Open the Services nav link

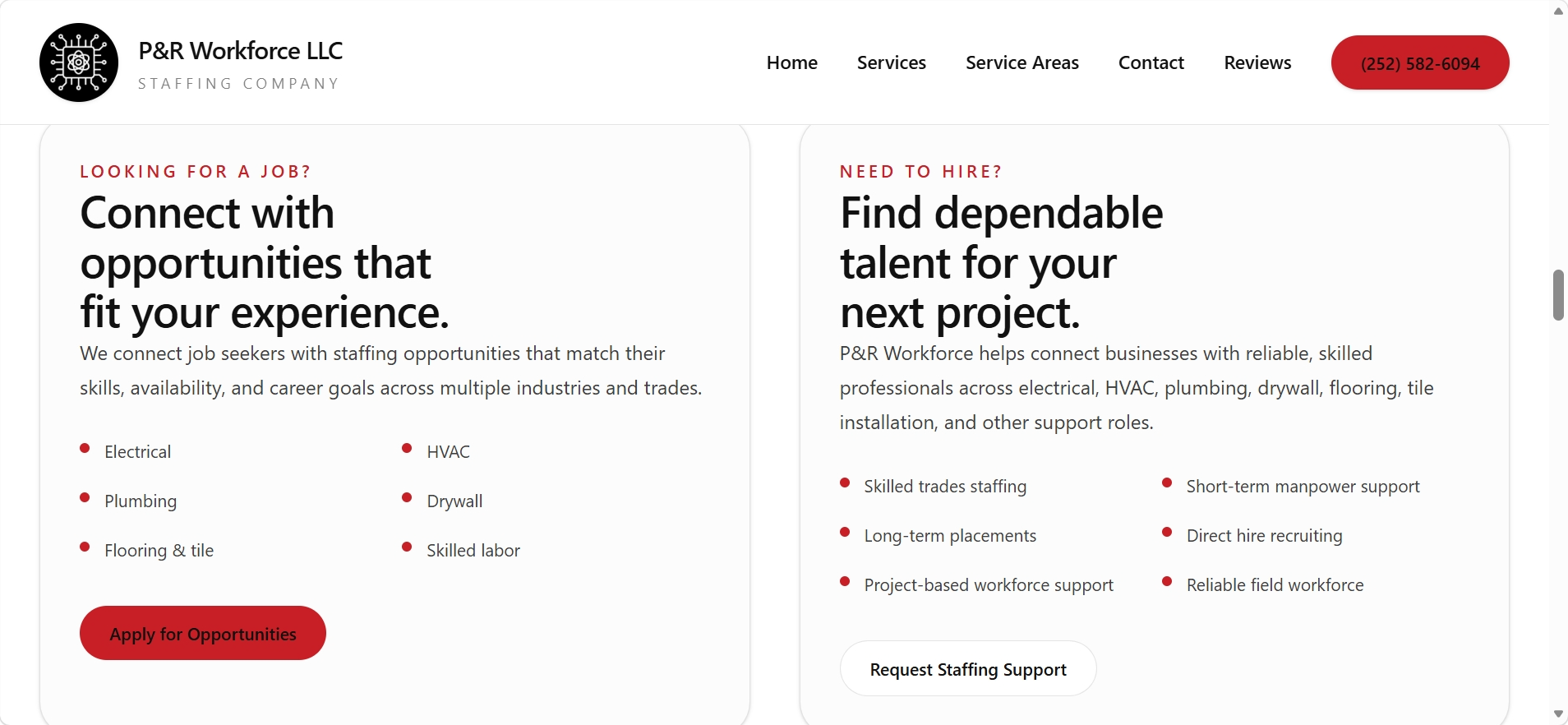tap(891, 62)
